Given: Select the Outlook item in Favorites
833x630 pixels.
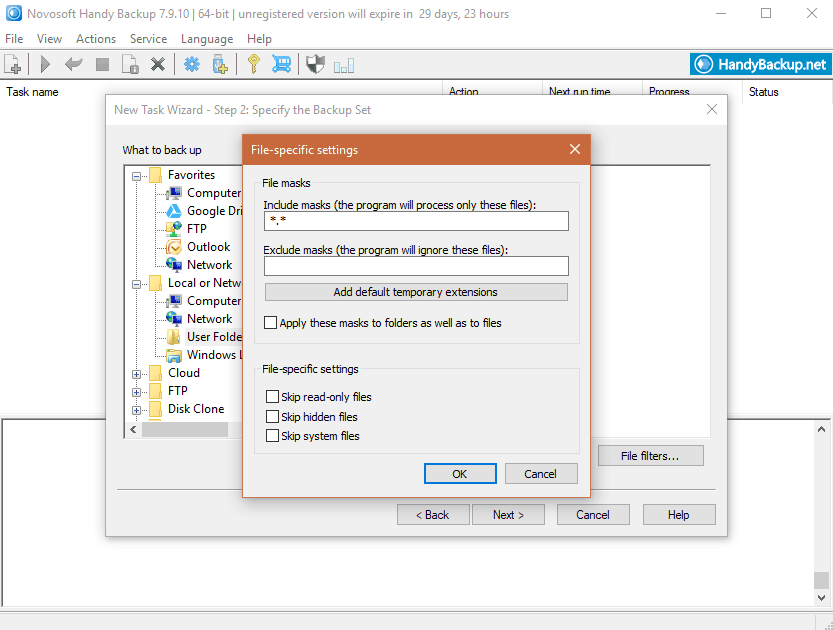Looking at the screenshot, I should [x=208, y=247].
